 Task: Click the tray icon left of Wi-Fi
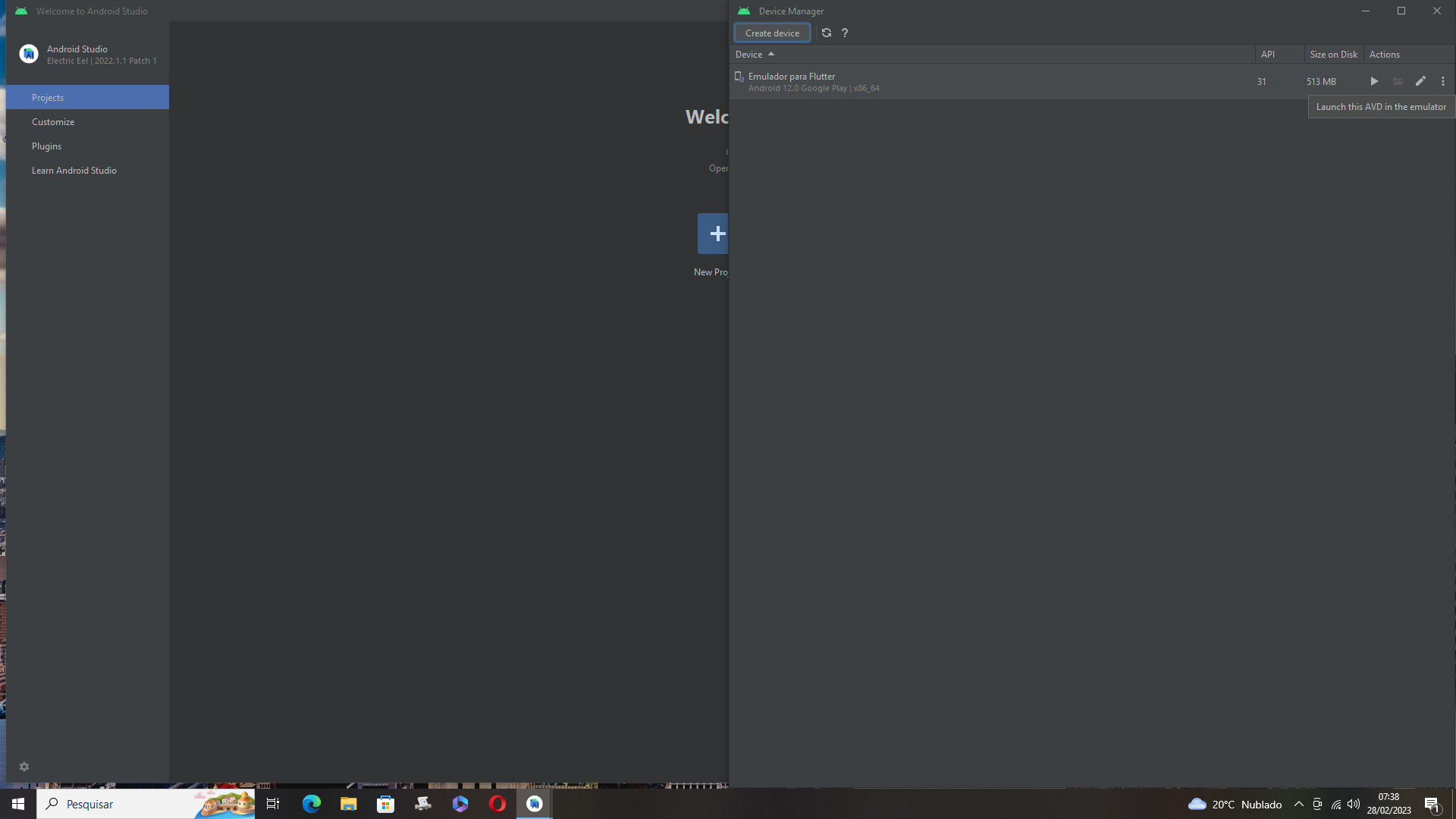pos(1317,804)
